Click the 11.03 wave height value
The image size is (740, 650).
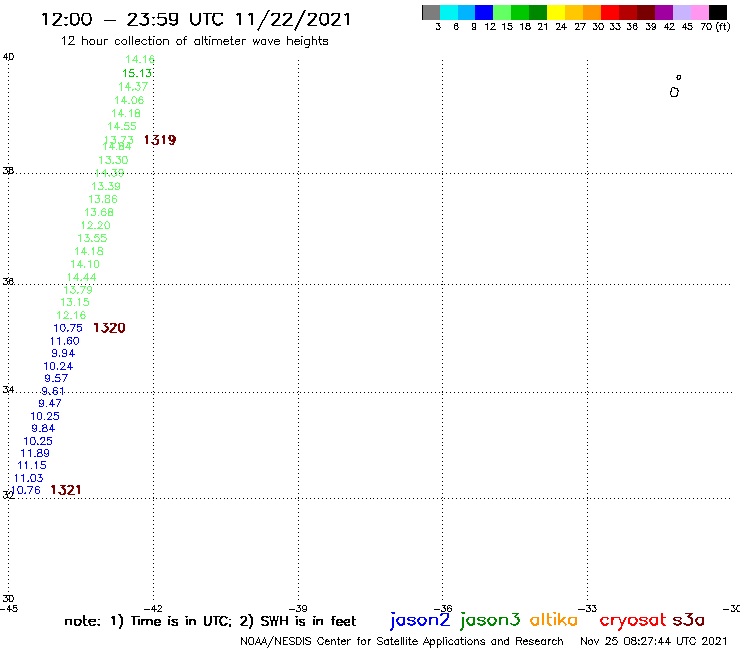pyautogui.click(x=28, y=478)
